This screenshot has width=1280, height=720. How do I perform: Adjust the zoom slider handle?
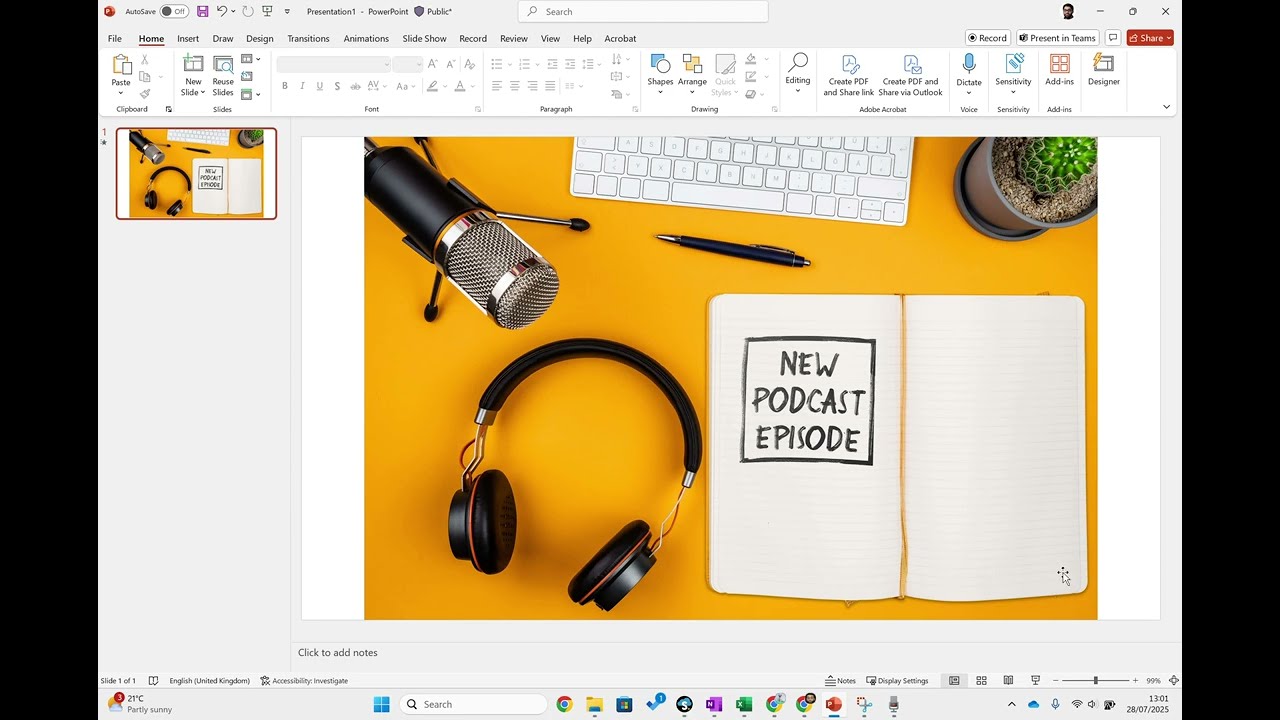tap(1095, 681)
